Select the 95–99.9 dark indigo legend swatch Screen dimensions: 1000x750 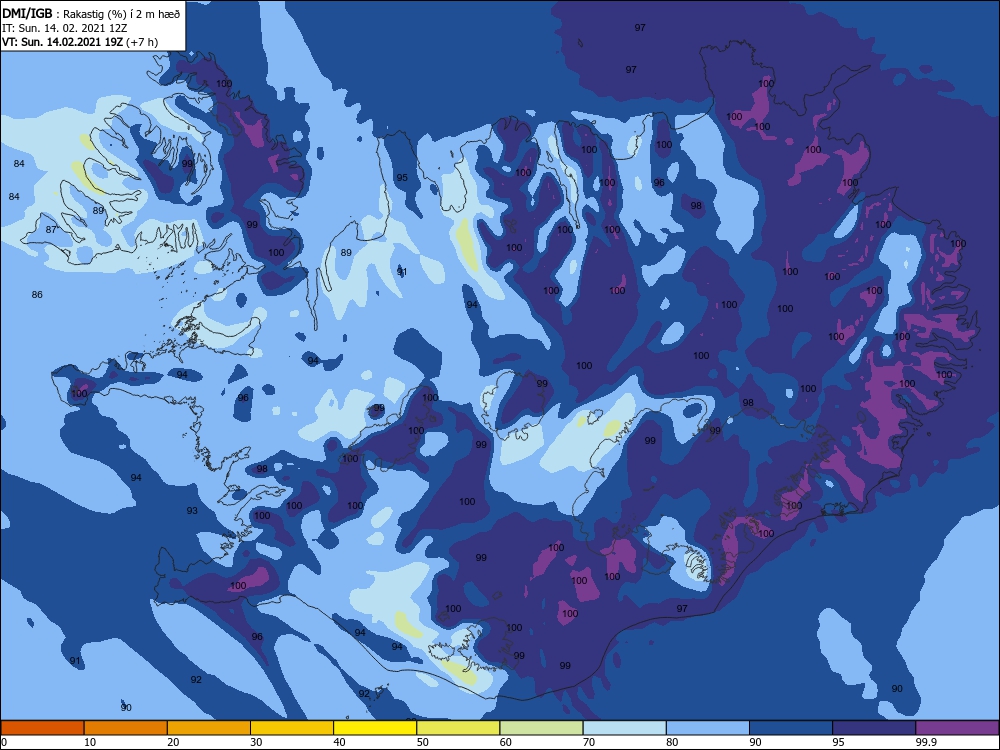874,728
